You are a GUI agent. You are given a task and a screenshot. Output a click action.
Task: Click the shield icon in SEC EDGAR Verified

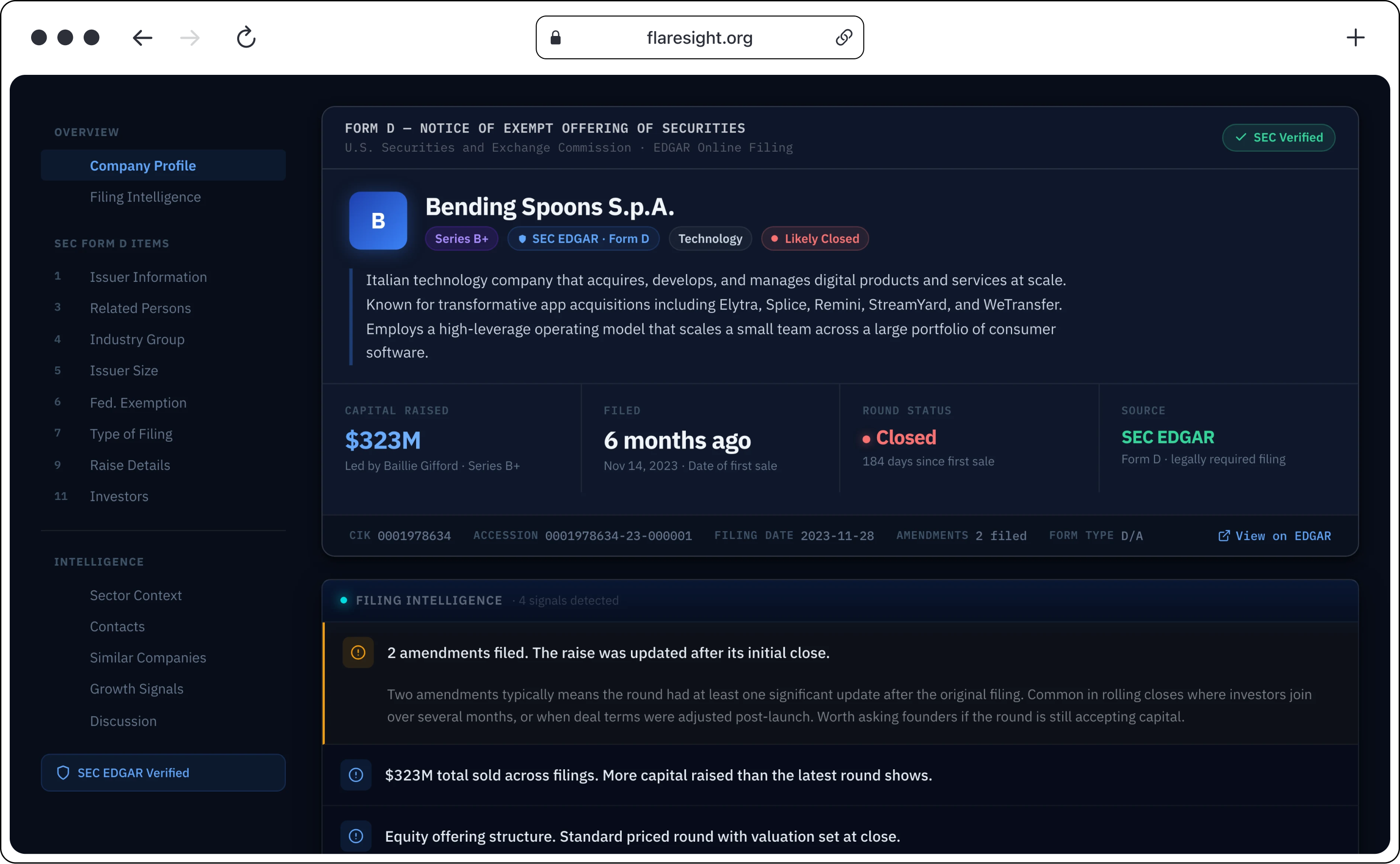[63, 773]
